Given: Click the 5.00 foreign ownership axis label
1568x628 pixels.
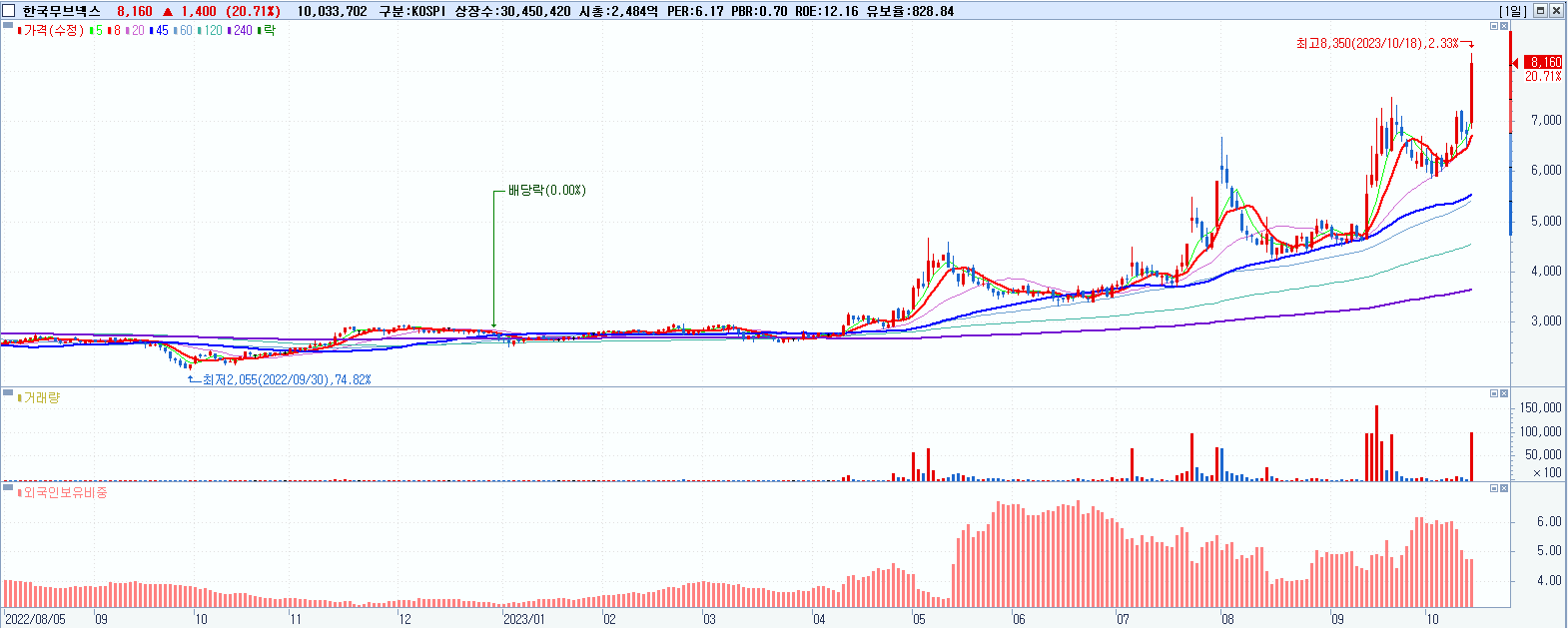Looking at the screenshot, I should point(1549,550).
